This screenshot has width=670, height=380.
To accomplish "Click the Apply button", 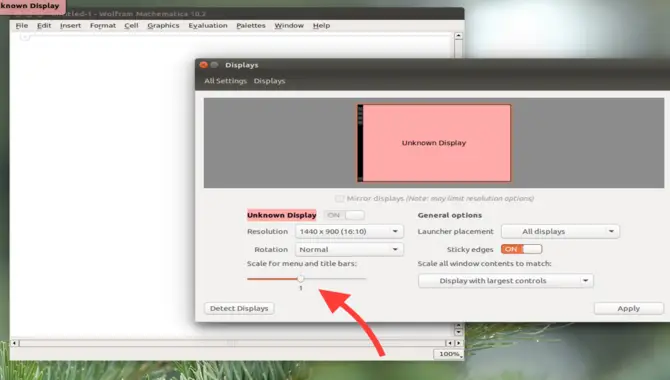I will pyautogui.click(x=629, y=308).
